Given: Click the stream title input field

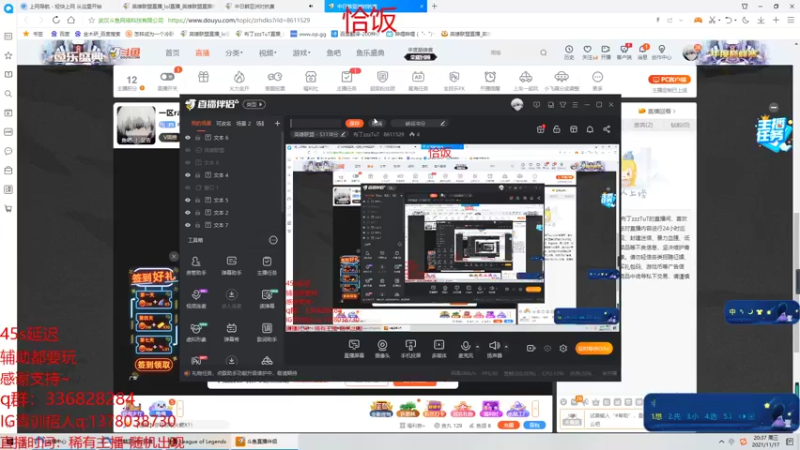Looking at the screenshot, I should pyautogui.click(x=316, y=123).
